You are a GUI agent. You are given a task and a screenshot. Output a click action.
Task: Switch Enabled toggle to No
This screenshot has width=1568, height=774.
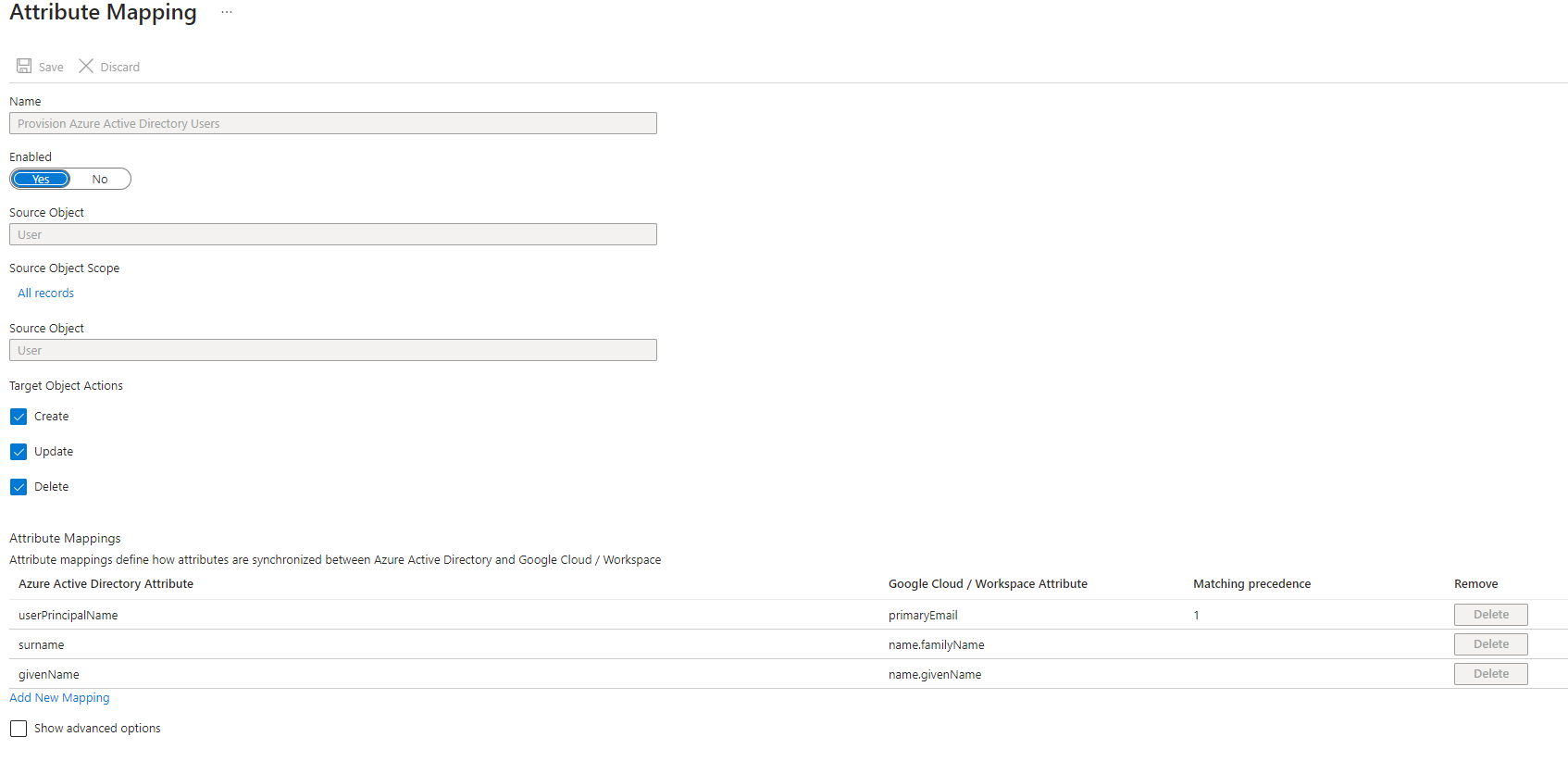coord(100,180)
